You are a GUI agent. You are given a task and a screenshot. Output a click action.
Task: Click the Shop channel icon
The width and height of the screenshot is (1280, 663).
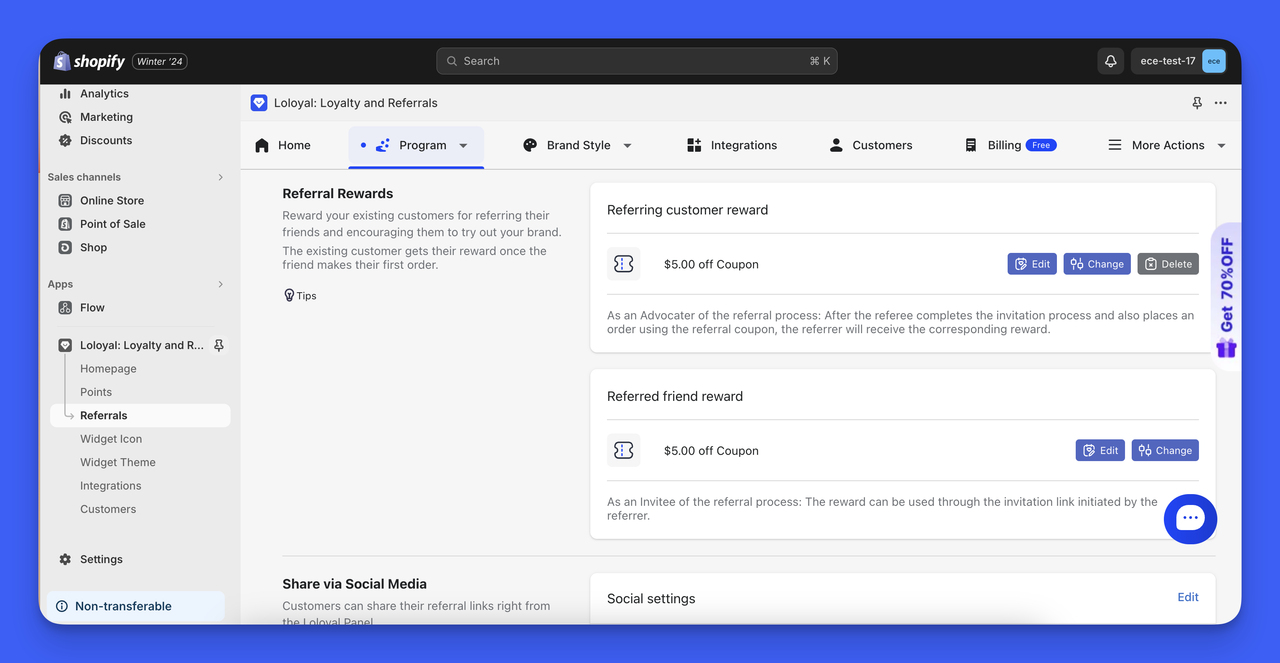(65, 248)
